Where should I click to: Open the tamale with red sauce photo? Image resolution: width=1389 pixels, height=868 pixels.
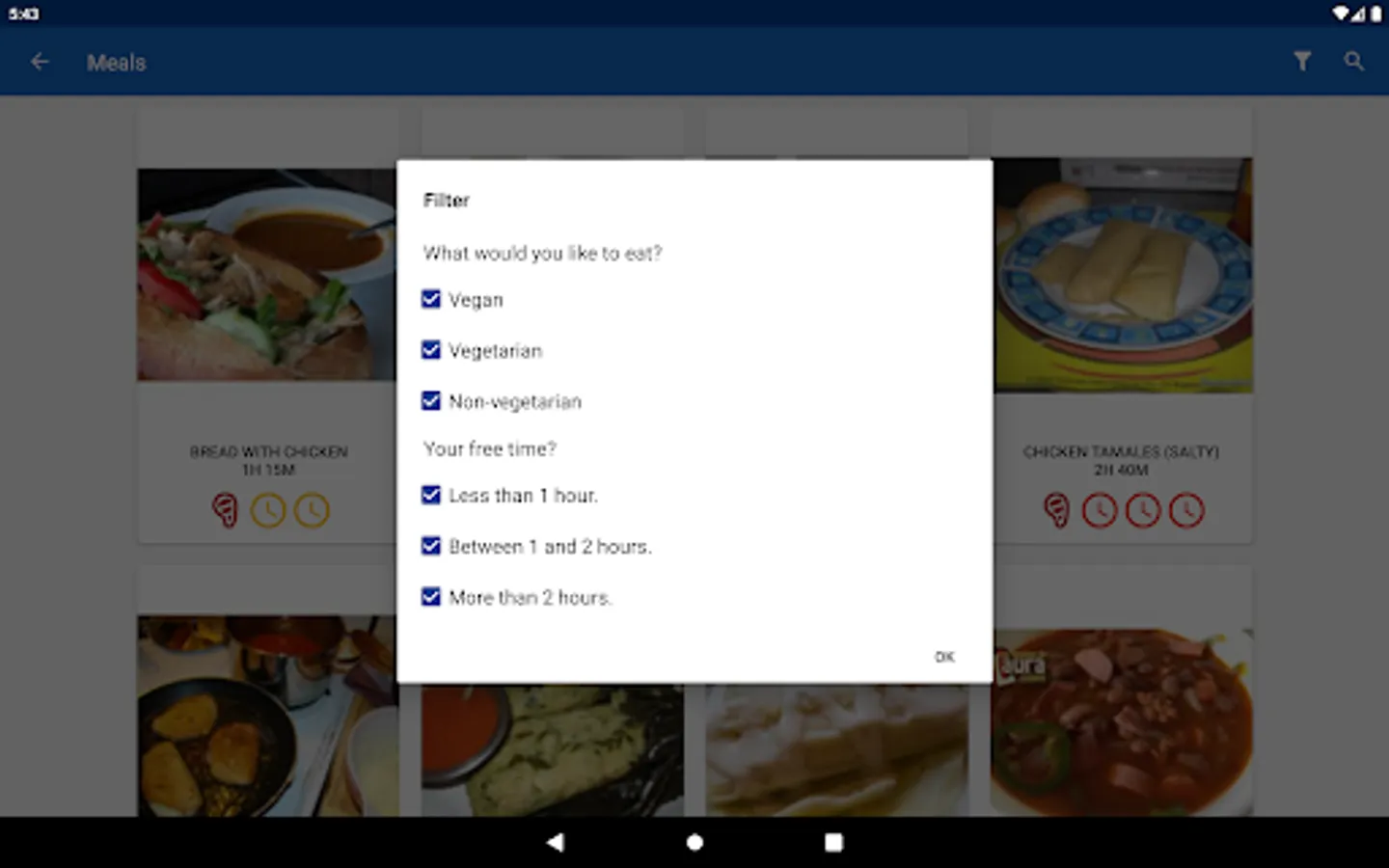(x=553, y=750)
